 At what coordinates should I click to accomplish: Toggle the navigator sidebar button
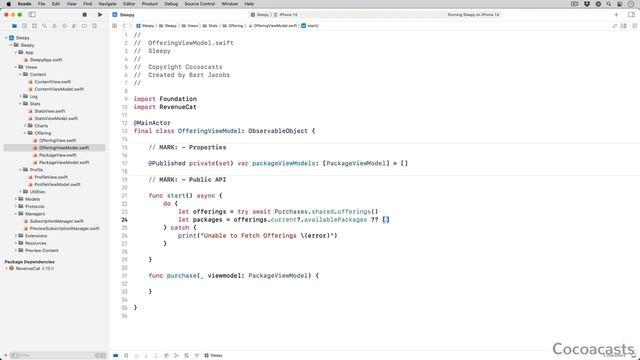click(x=32, y=15)
